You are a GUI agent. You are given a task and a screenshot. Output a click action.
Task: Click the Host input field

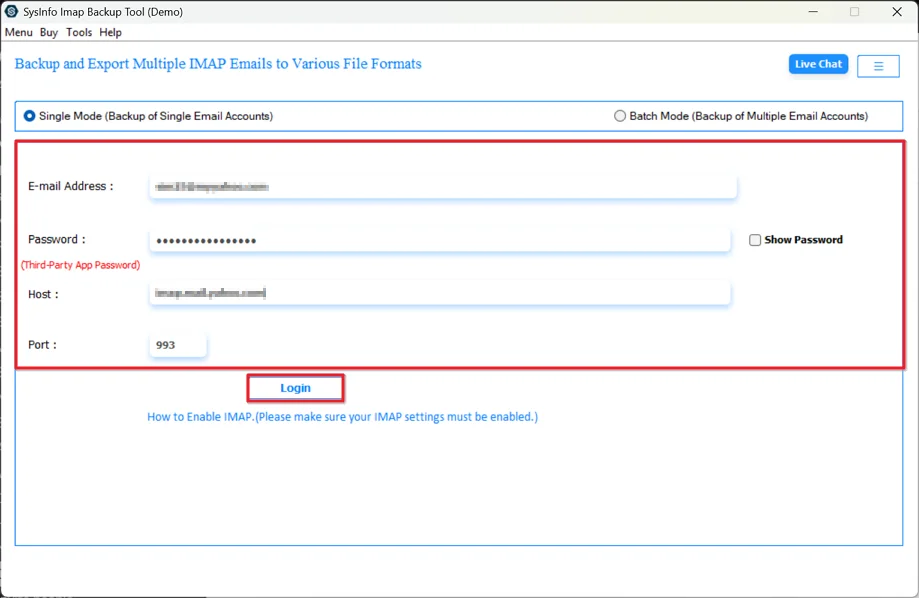[x=440, y=294]
